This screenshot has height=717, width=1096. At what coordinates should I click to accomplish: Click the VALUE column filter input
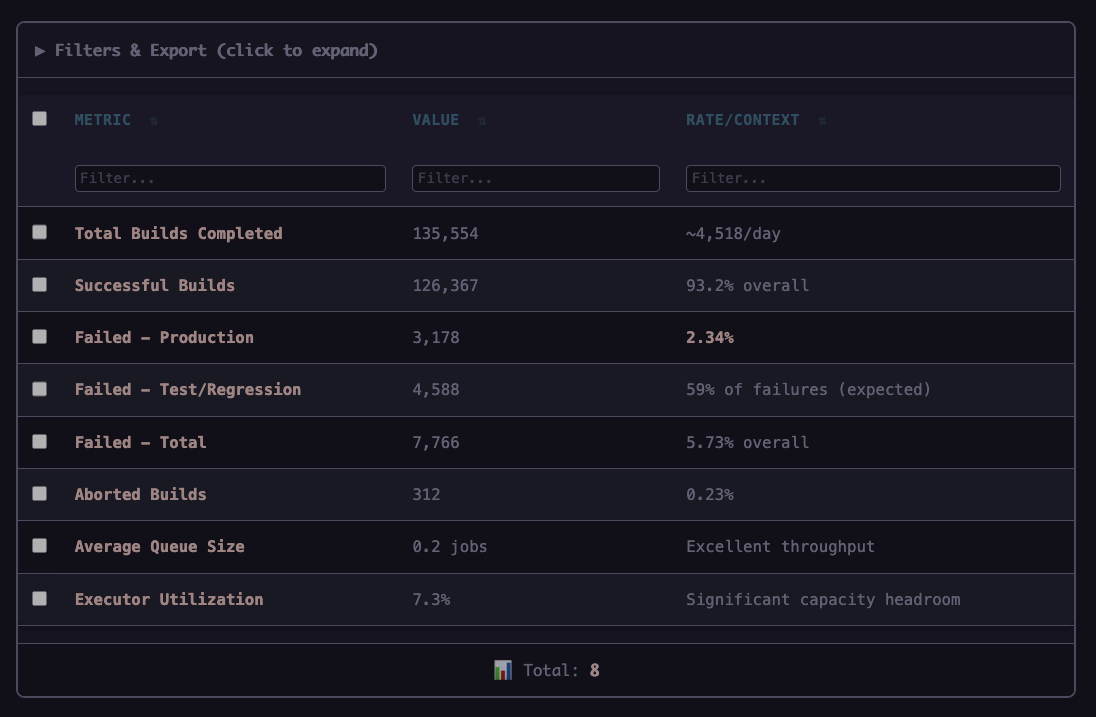[535, 178]
